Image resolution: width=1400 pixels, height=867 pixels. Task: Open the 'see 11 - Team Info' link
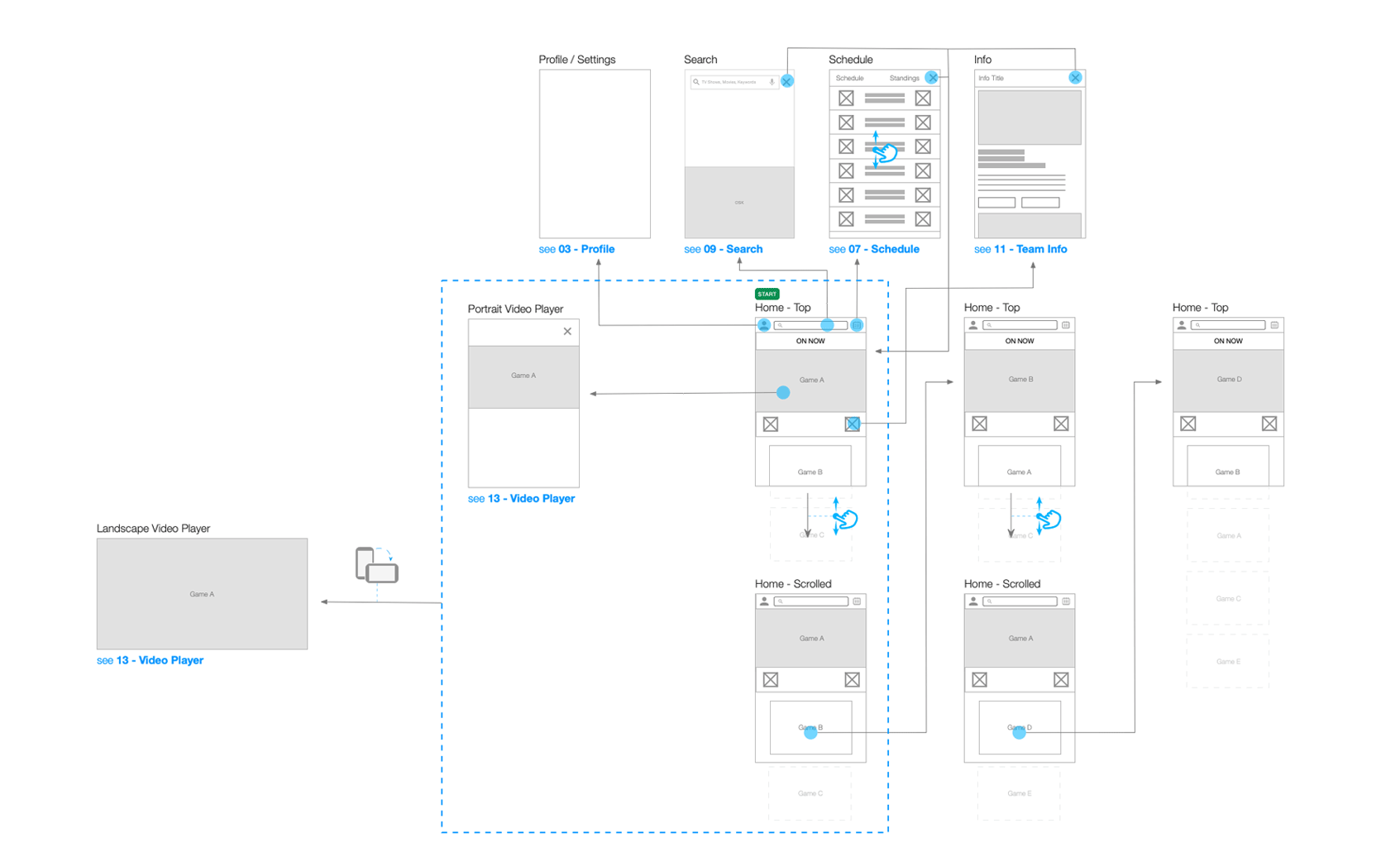[1020, 249]
